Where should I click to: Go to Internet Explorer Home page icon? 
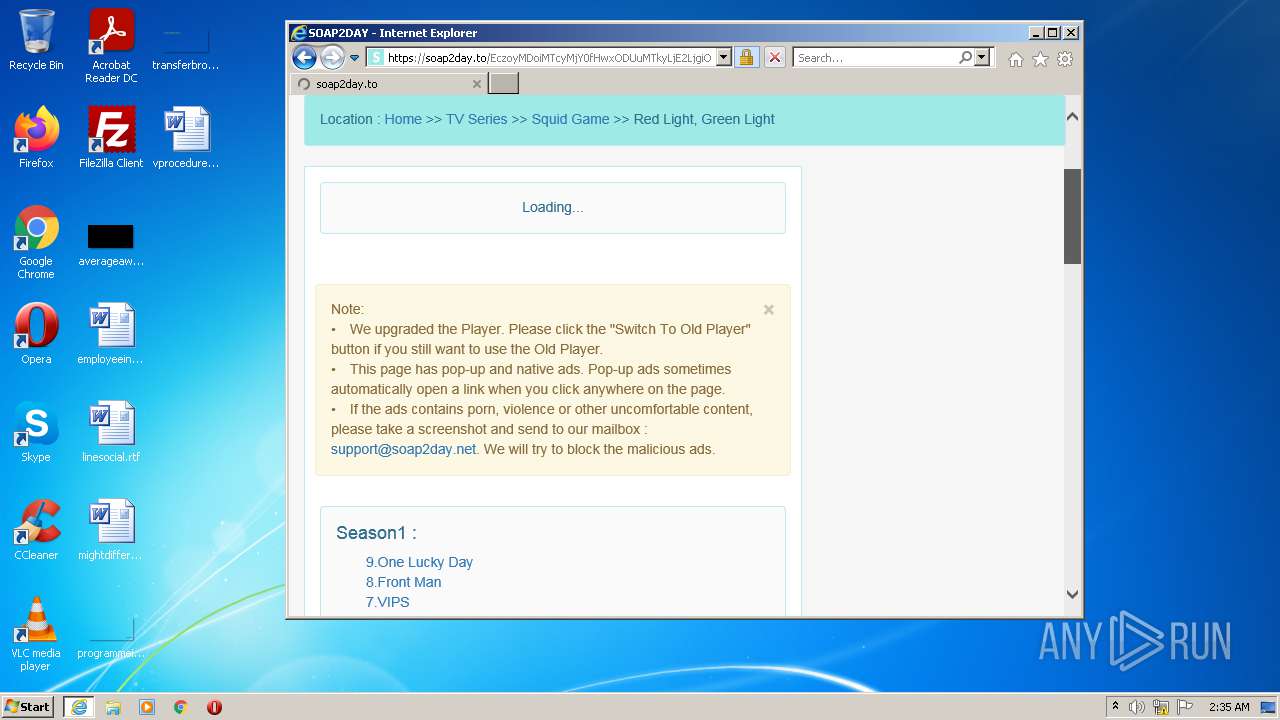[x=1016, y=59]
